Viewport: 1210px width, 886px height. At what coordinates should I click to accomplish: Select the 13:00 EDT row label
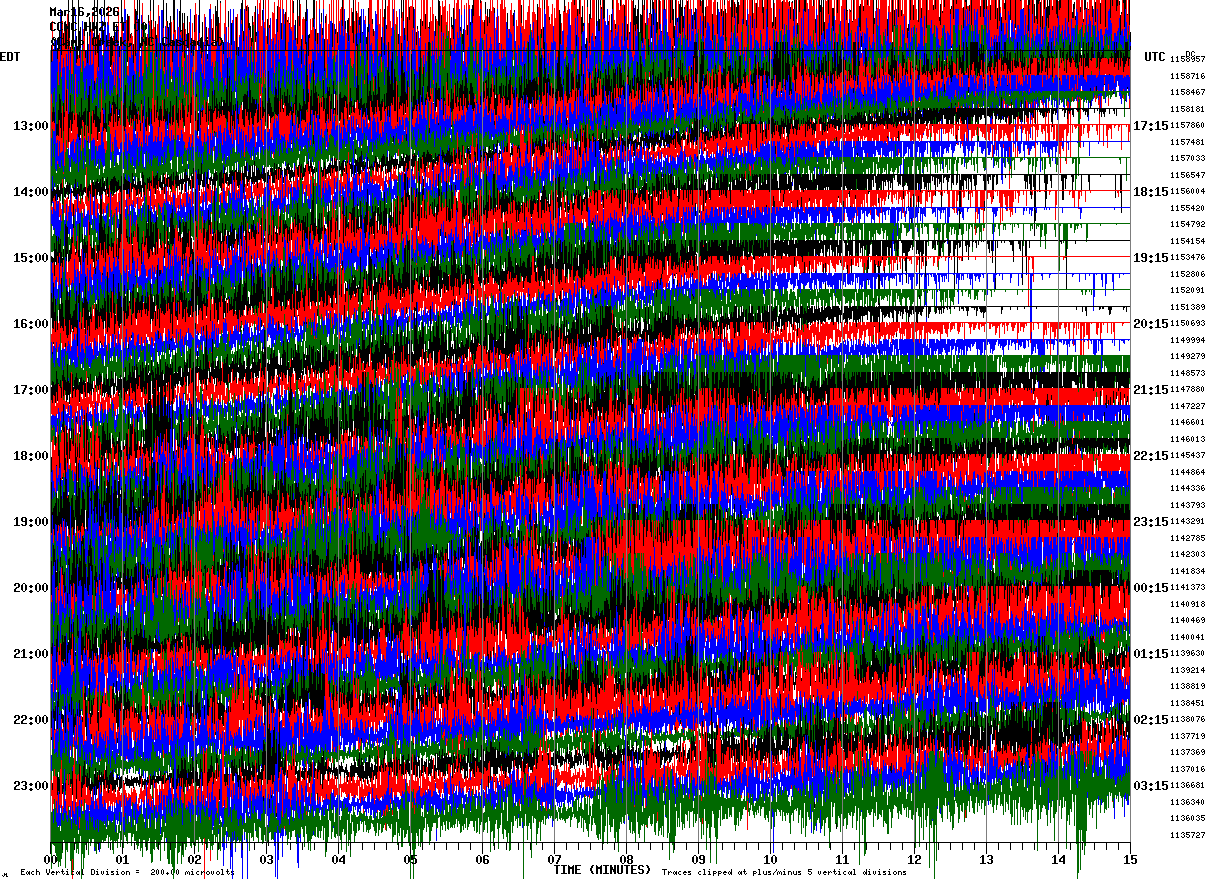tap(31, 126)
